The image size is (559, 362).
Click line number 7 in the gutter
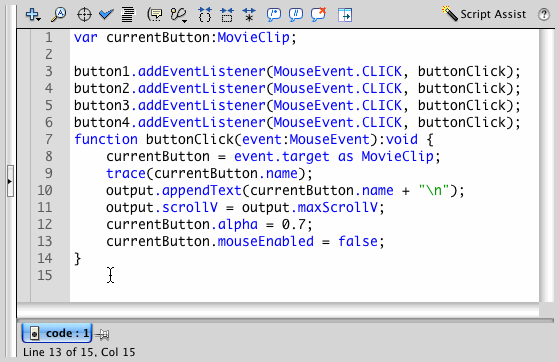(x=48, y=139)
